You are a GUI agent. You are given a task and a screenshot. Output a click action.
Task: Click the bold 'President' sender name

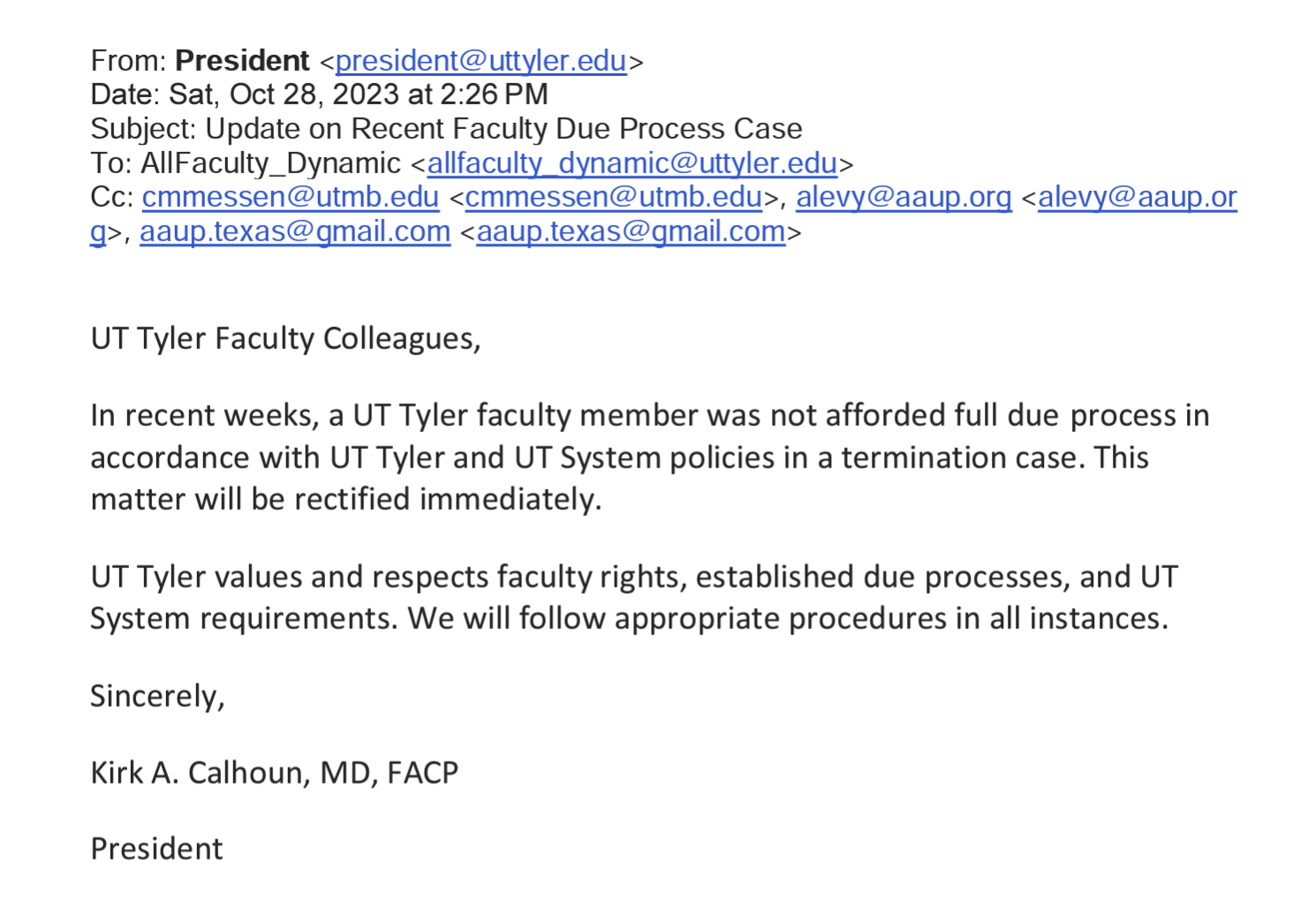pos(242,61)
